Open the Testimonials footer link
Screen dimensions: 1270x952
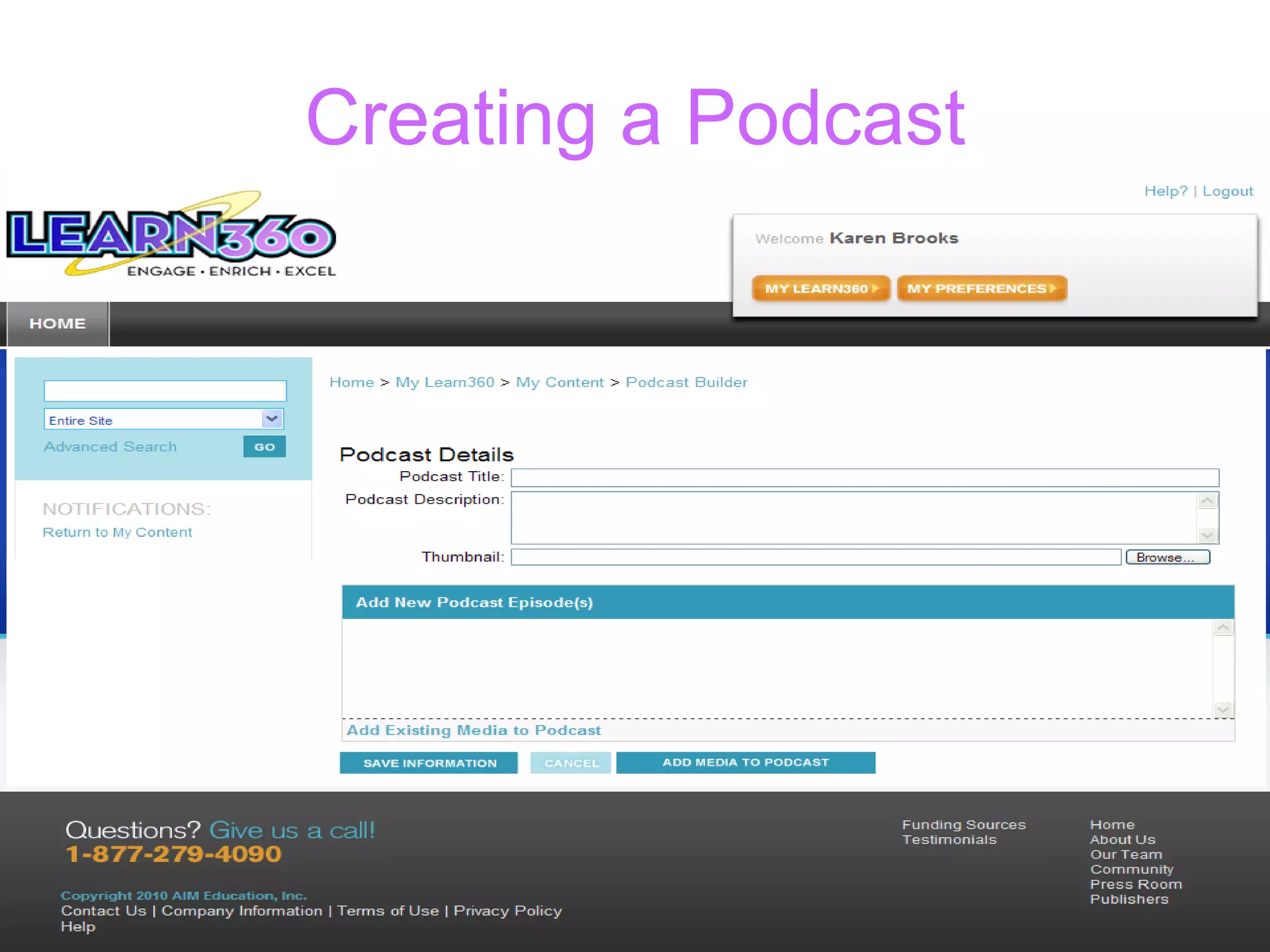click(x=949, y=839)
